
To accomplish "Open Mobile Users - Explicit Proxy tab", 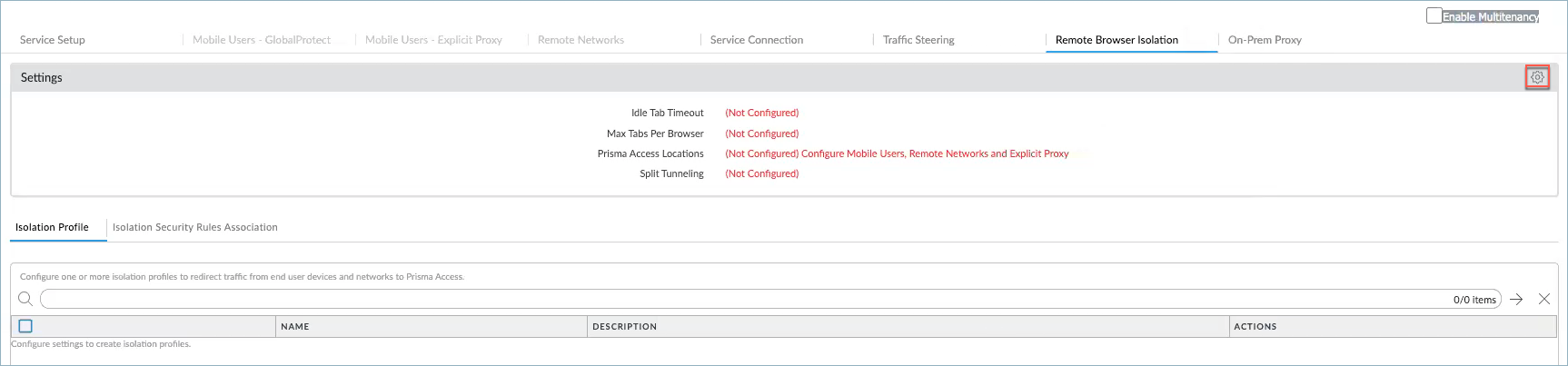I will click(433, 40).
